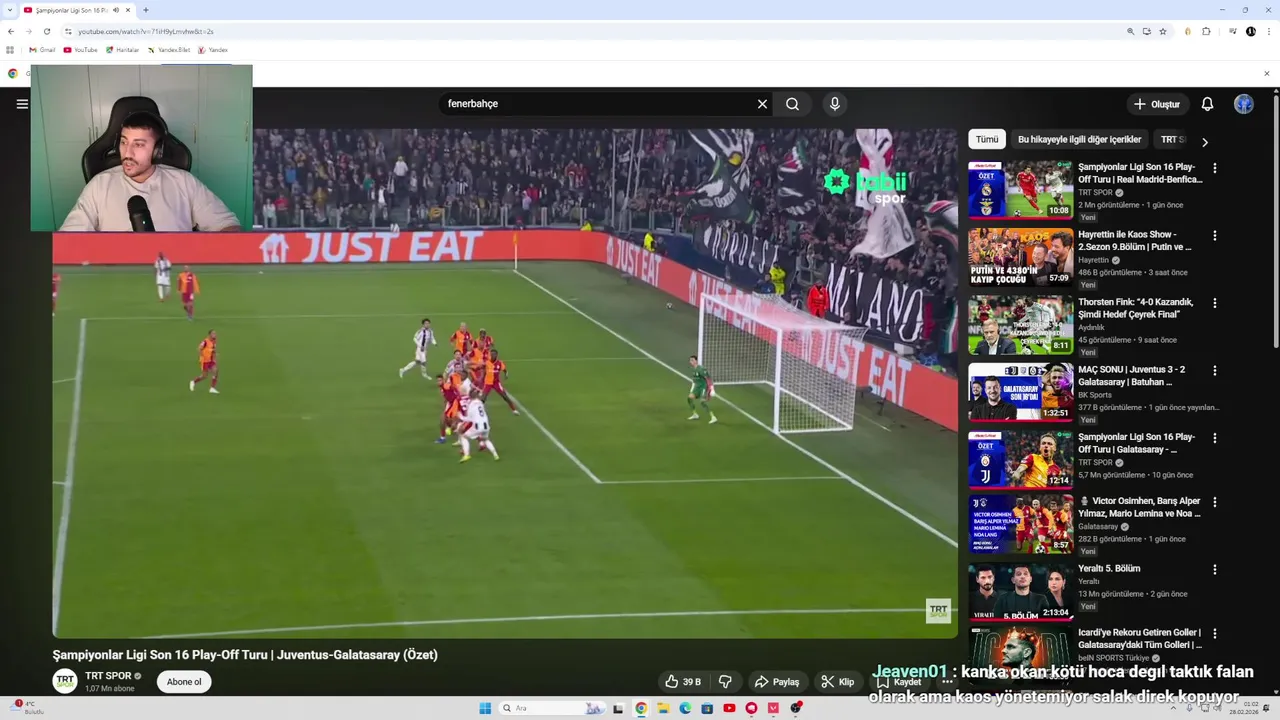This screenshot has height=720, width=1280.
Task: Click the Oluştur create button
Action: point(1157,104)
